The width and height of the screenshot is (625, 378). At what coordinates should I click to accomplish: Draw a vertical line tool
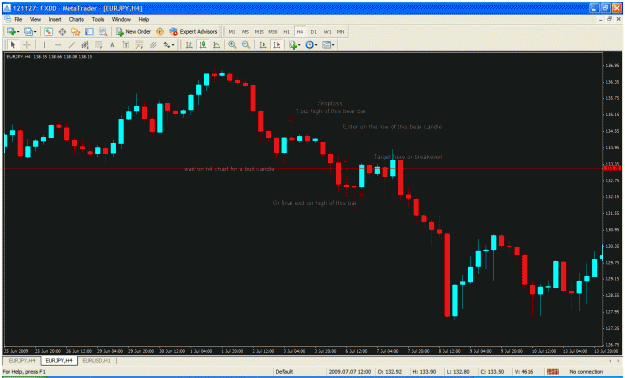(44, 45)
